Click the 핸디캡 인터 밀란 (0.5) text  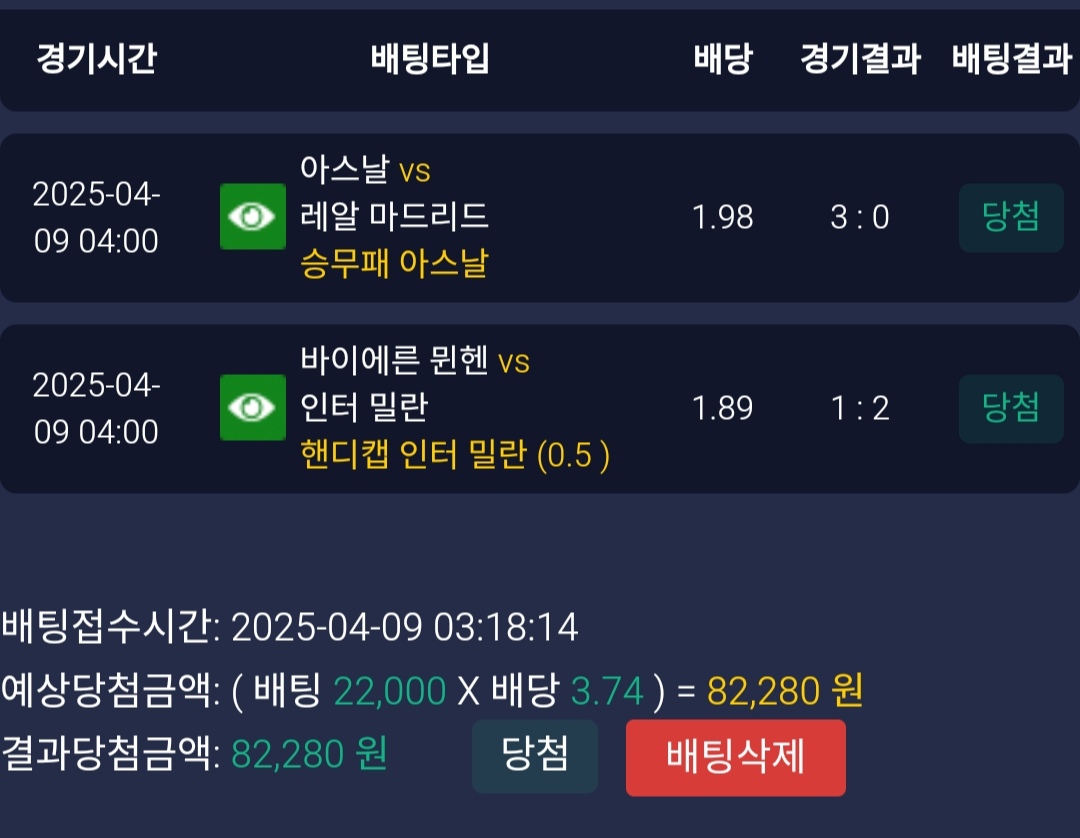pos(455,456)
